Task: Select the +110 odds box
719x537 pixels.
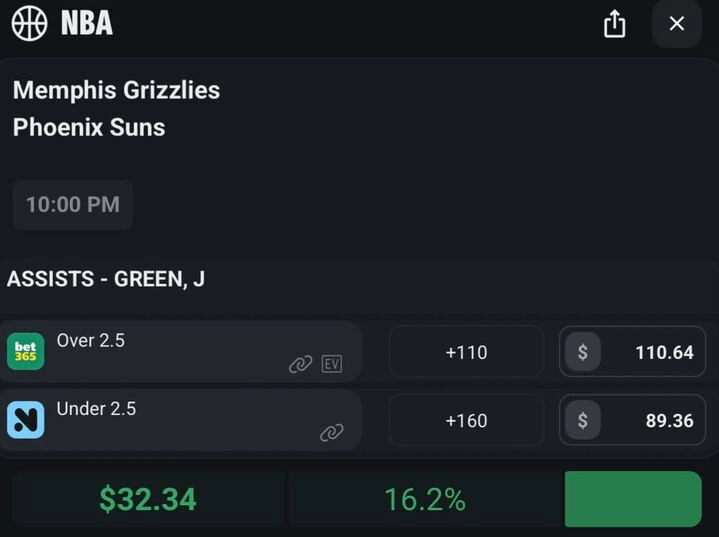Action: [x=466, y=352]
